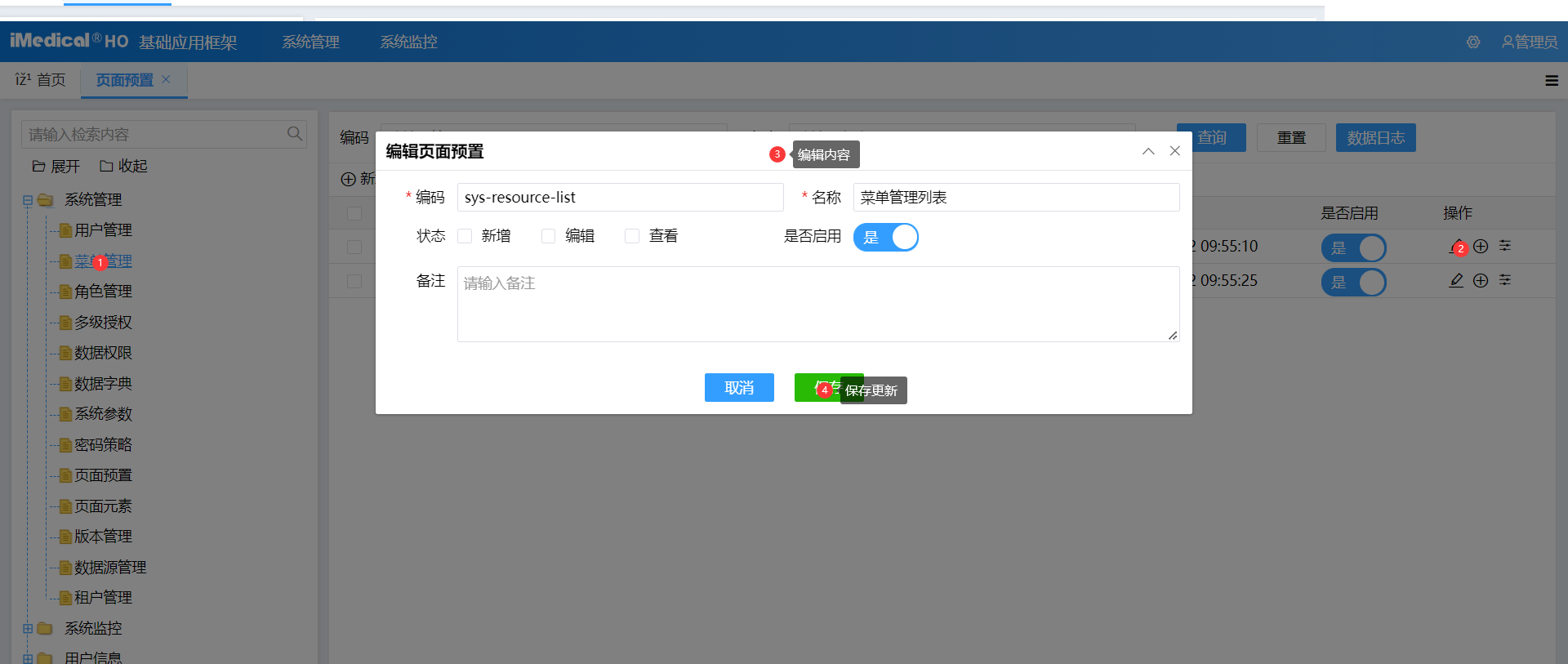Click the 用户管理 document icon in the tree

coord(66,230)
